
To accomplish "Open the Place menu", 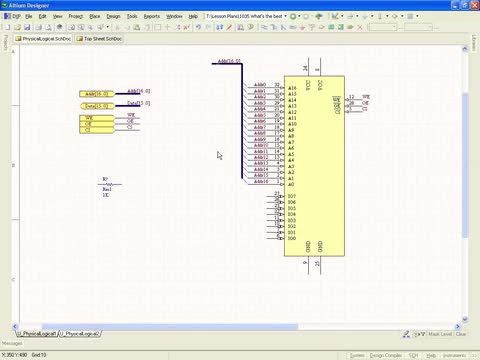I will 95,16.
